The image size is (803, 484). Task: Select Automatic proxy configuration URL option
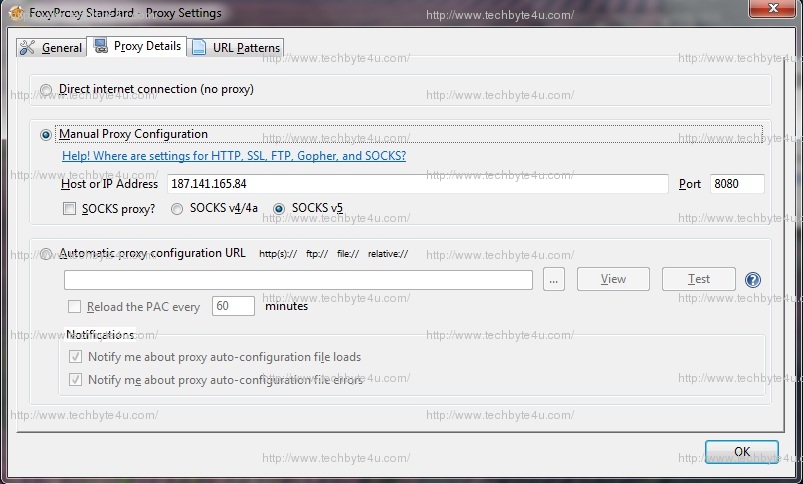(46, 254)
